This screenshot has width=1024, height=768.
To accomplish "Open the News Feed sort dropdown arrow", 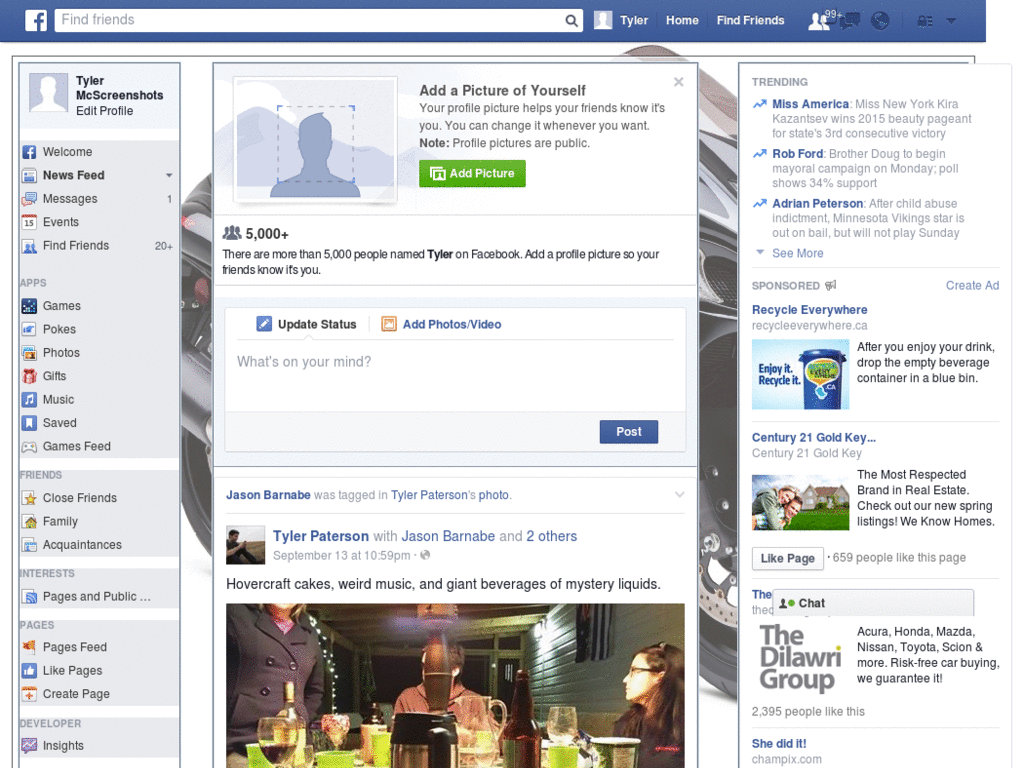I will pos(169,176).
